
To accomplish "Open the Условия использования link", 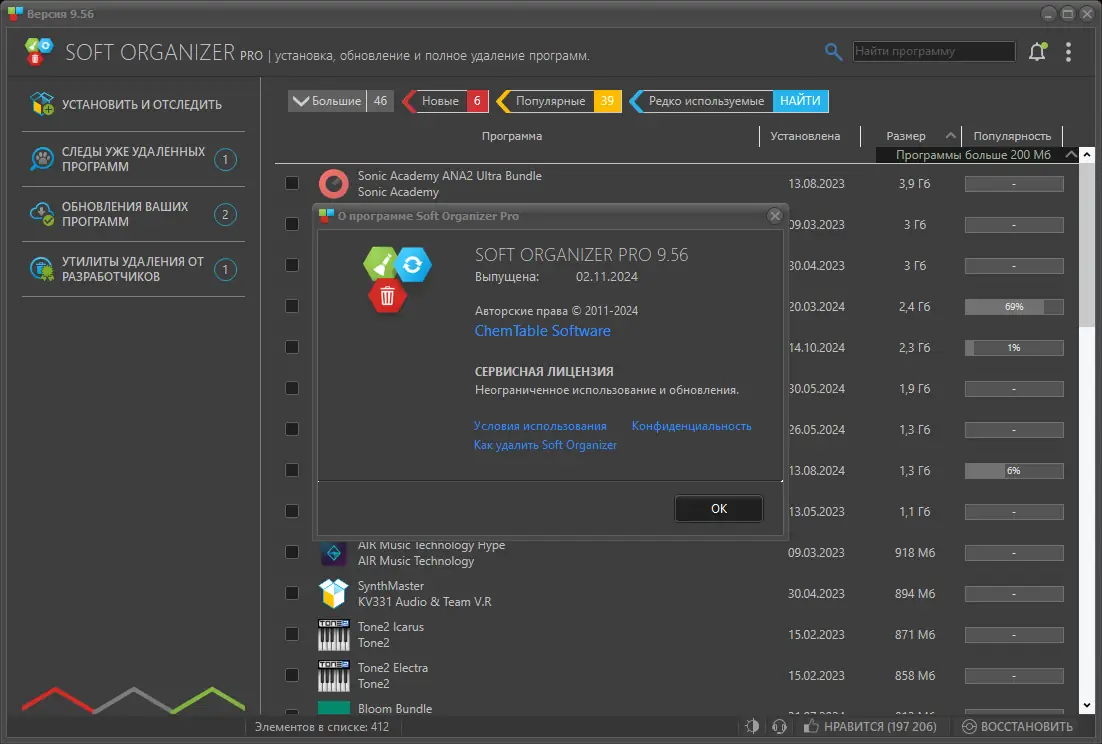I will tap(540, 426).
